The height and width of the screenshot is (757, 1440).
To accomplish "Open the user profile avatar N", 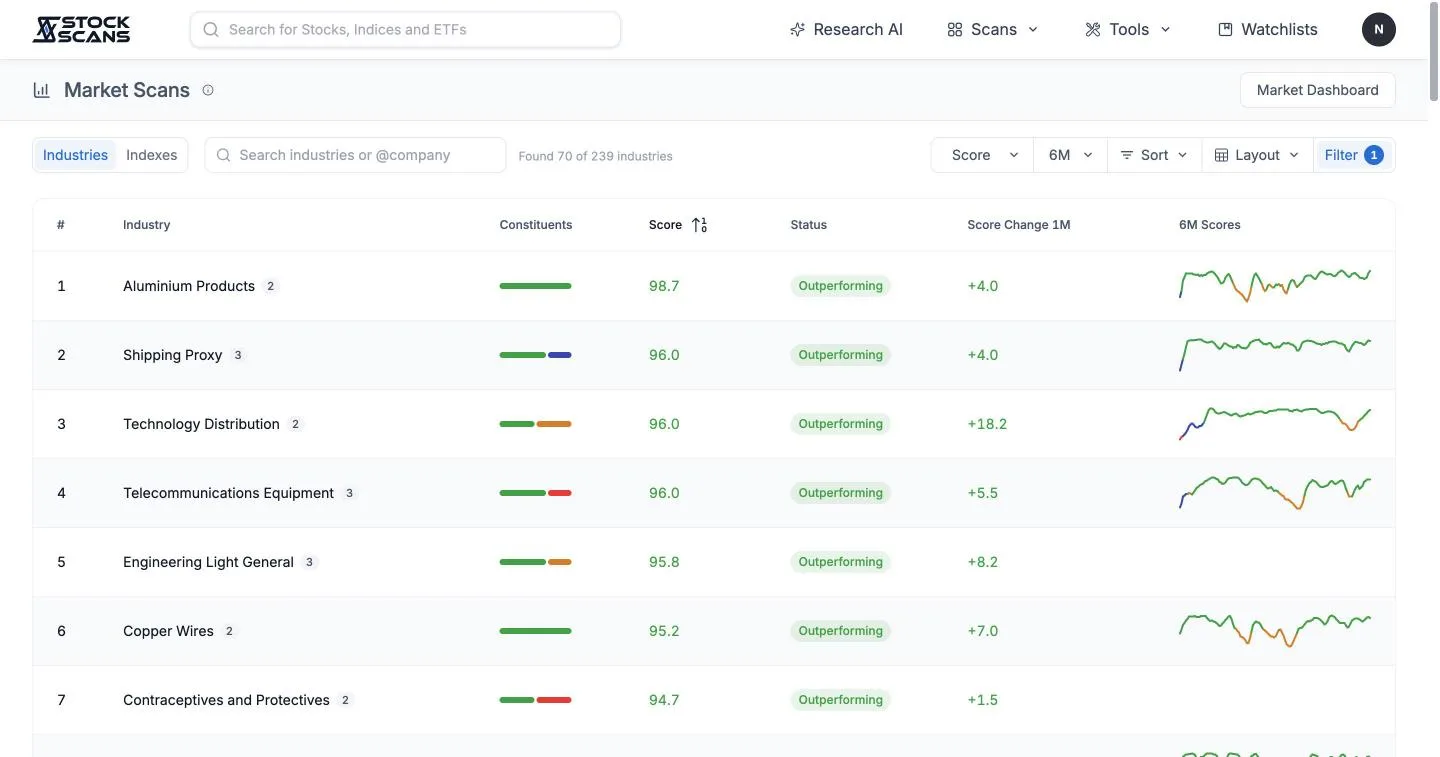I will [x=1379, y=29].
